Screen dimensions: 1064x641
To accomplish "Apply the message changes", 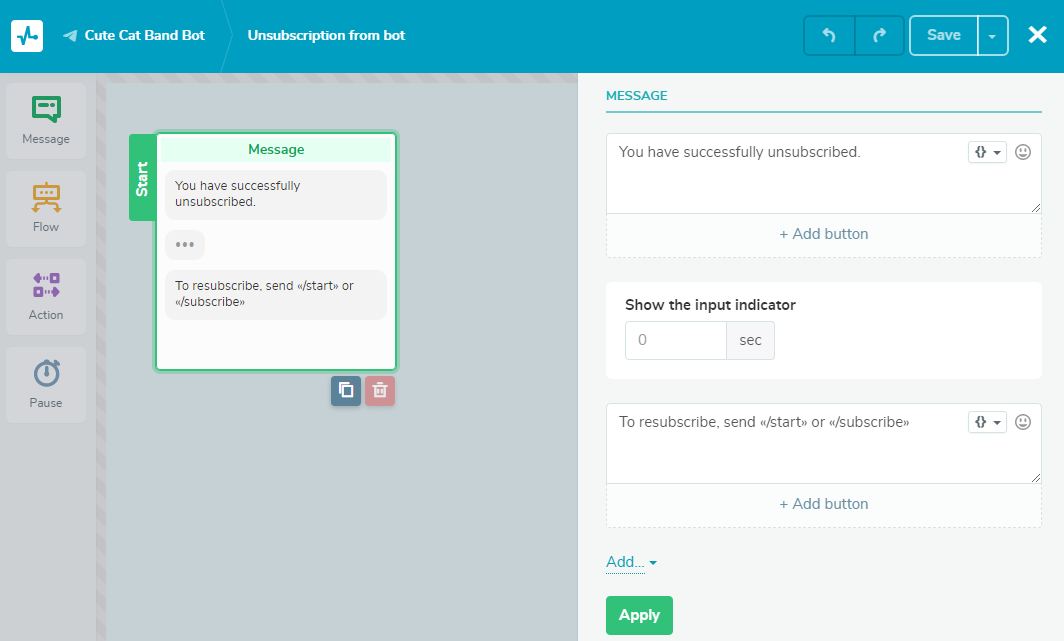I will [x=639, y=615].
